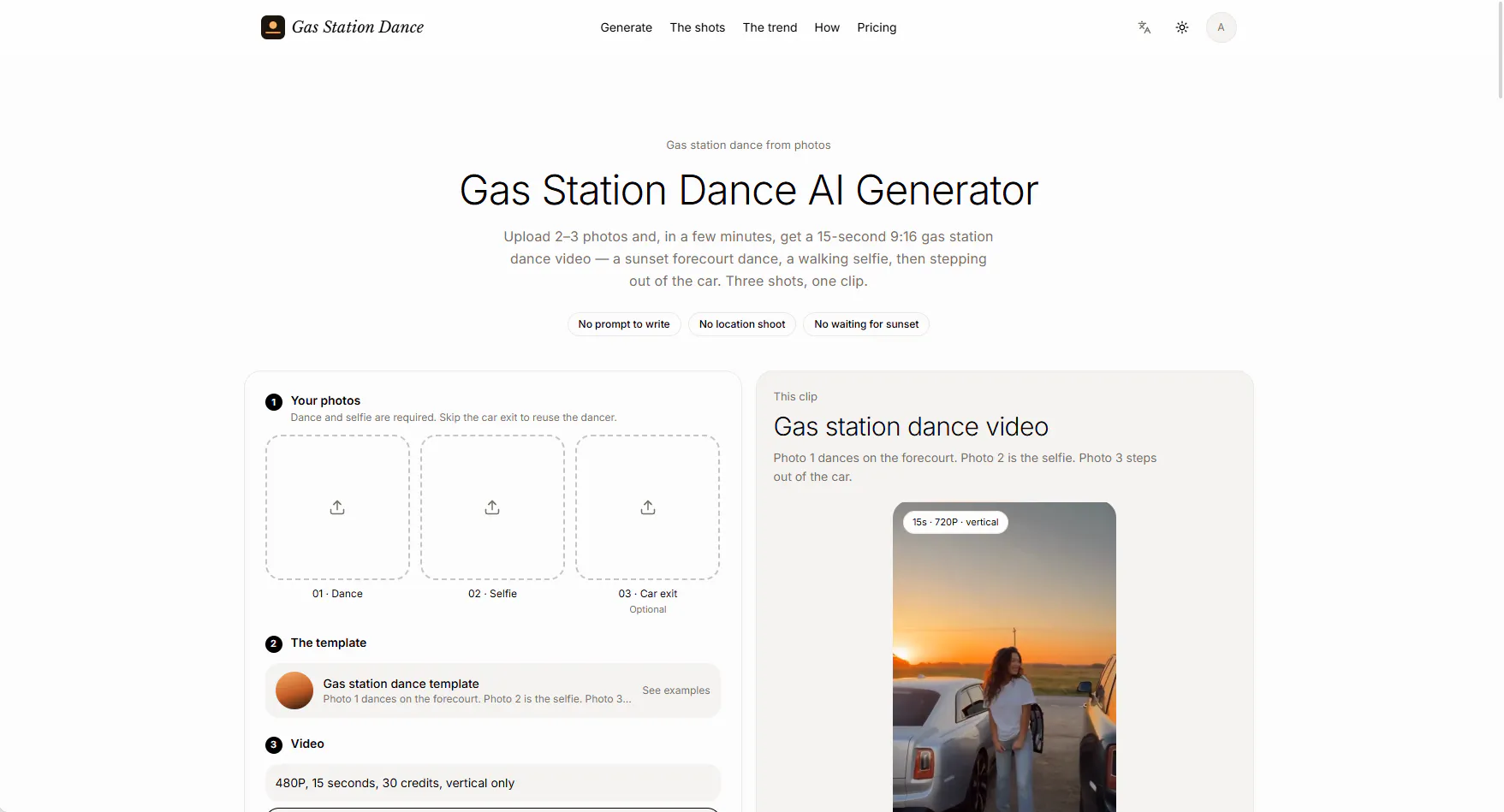Click upload icon in 01 Dance slot

[337, 507]
